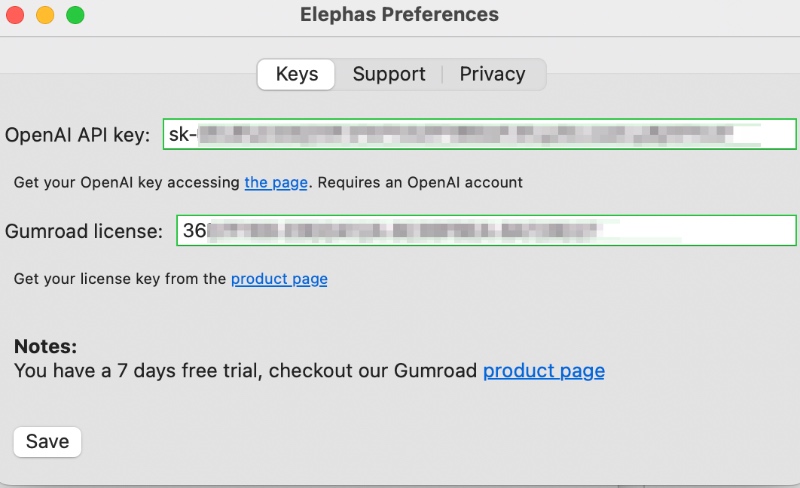
Task: Focus the OpenAI API key field
Action: point(480,134)
